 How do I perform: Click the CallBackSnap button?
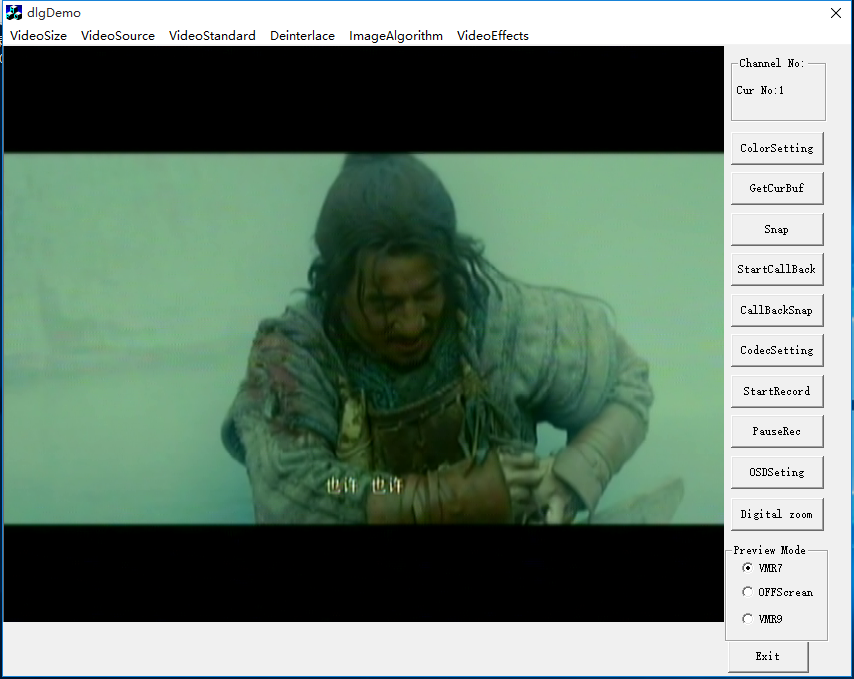[x=777, y=310]
